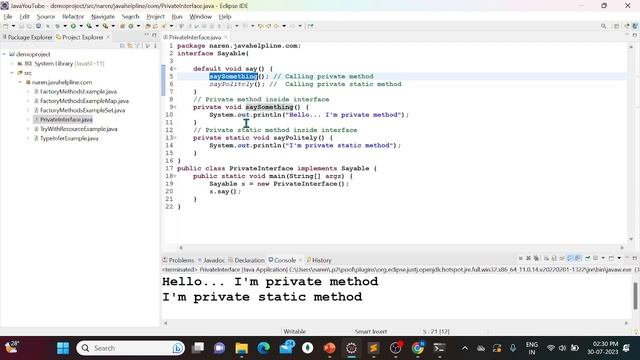This screenshot has height=360, width=640.
Task: Open the Display Selected Console dropdown
Action: 603,258
